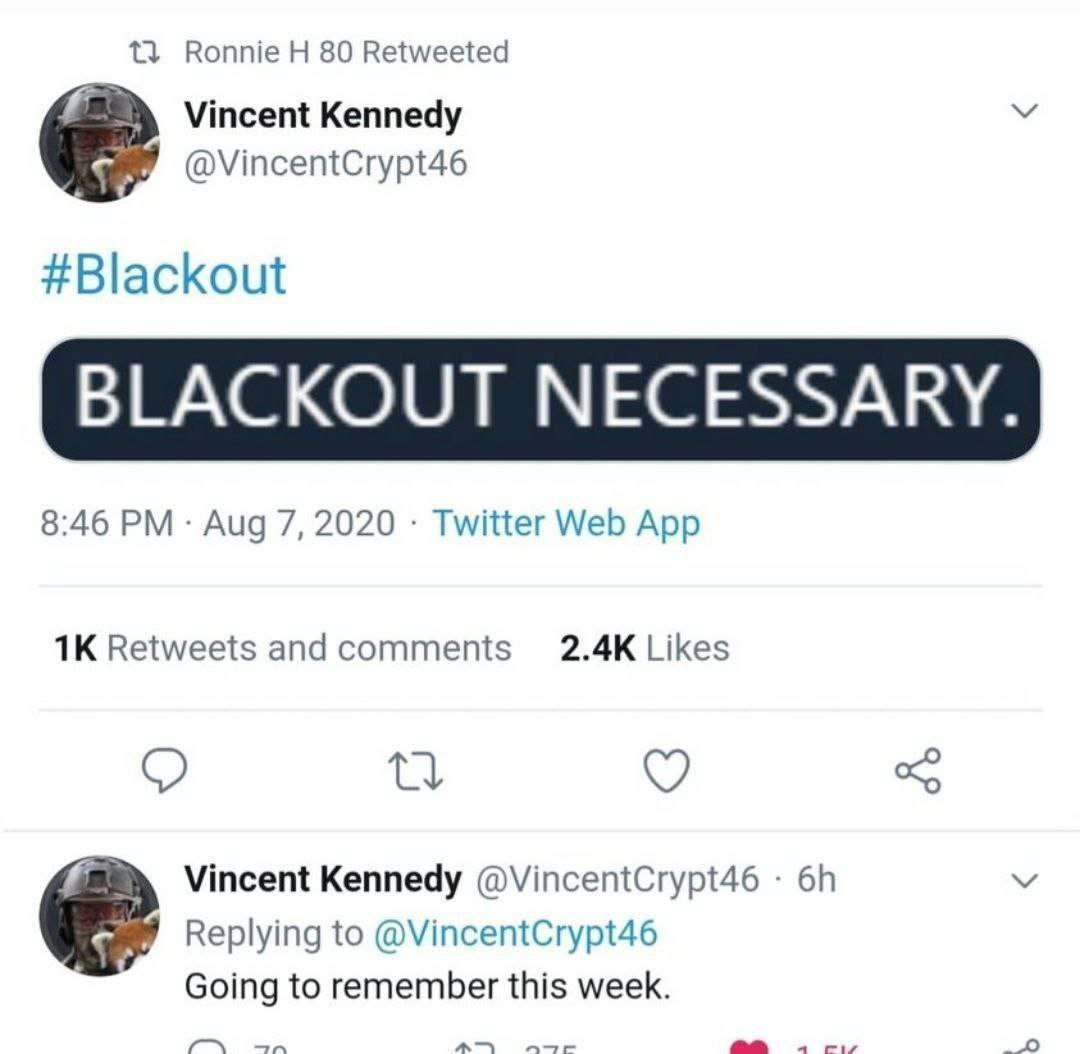
Task: Click the 8:46 PM Aug 7, 2020 timestamp
Action: 218,523
